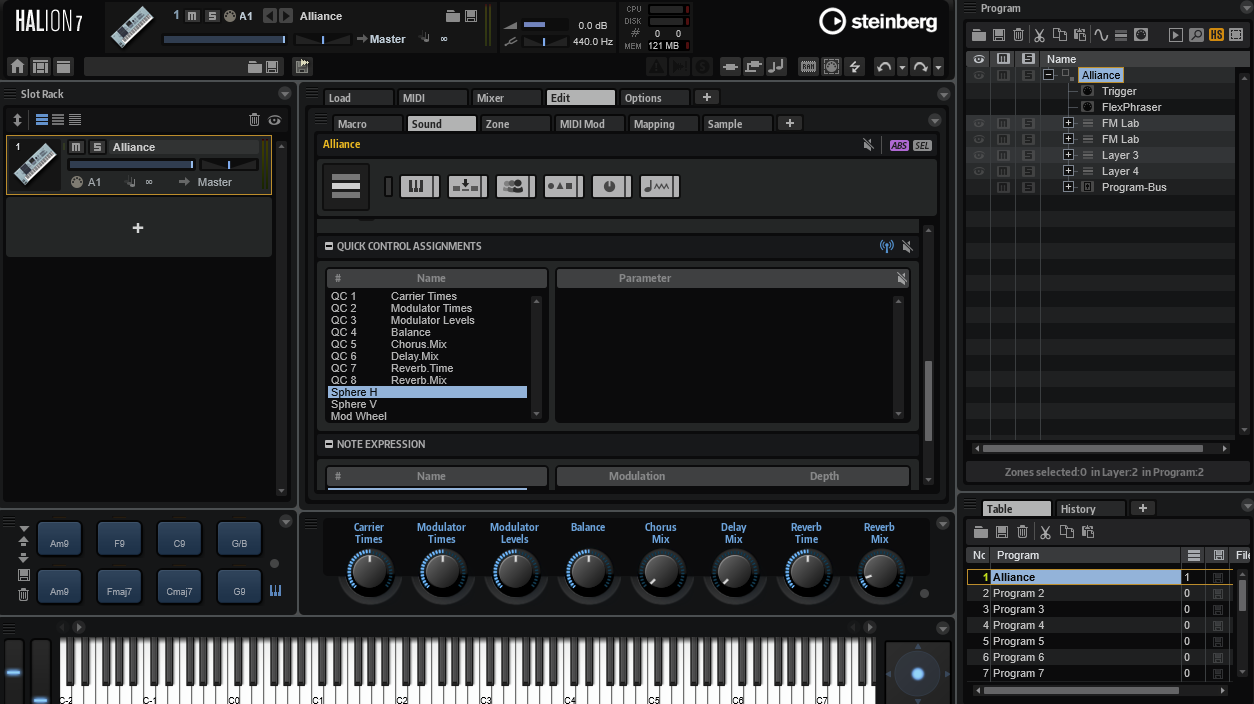Click the Sound editor main layer icon
This screenshot has width=1254, height=704.
point(346,187)
